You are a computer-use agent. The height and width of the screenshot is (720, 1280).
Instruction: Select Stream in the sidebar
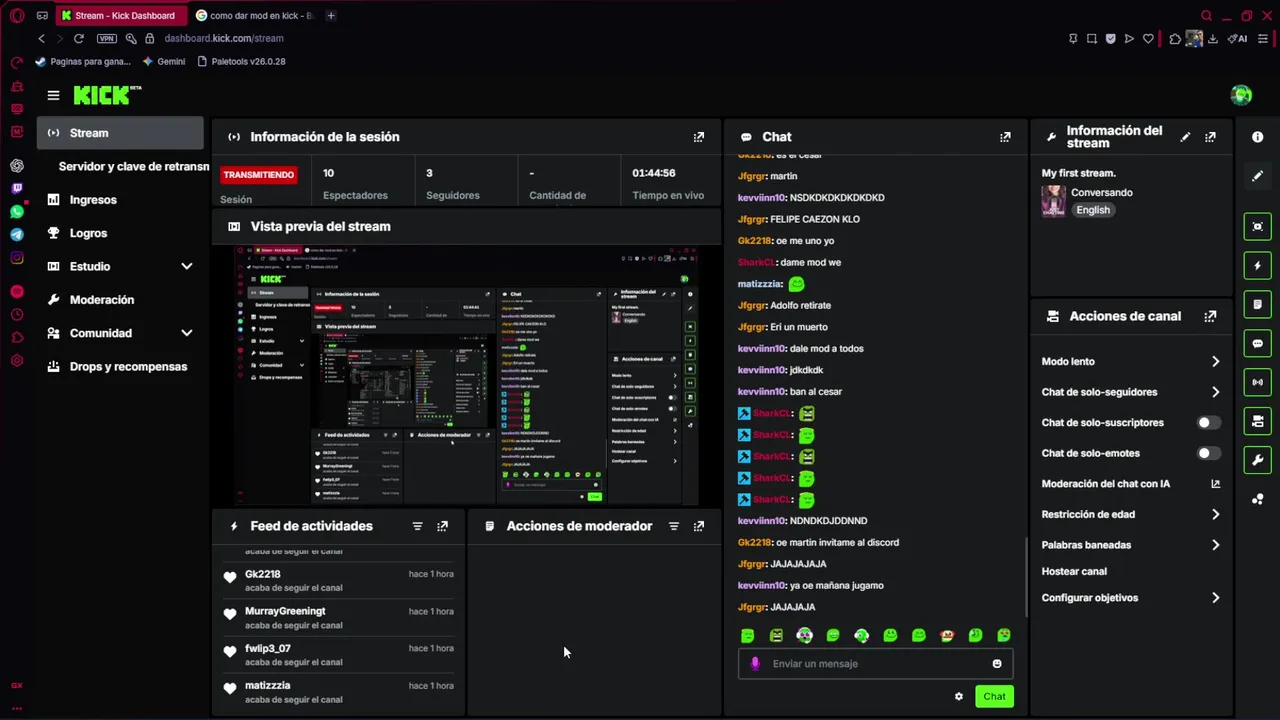coord(120,133)
